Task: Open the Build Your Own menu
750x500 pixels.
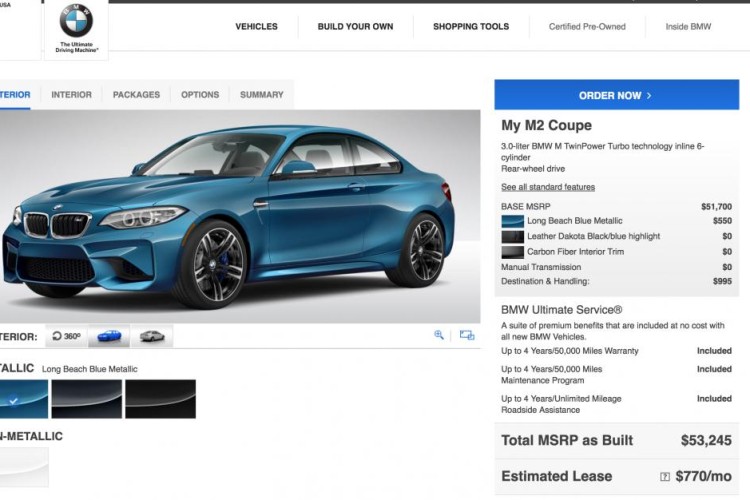Action: pos(355,27)
